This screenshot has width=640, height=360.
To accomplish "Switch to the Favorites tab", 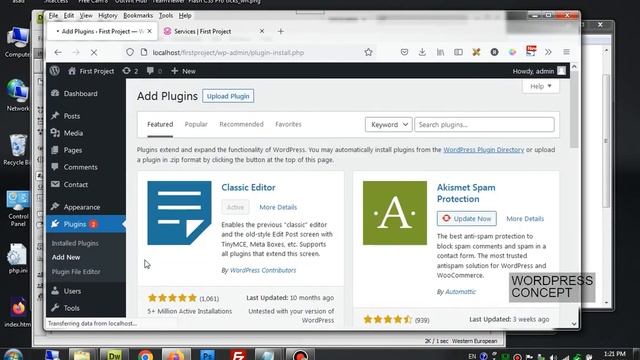I will (x=288, y=124).
